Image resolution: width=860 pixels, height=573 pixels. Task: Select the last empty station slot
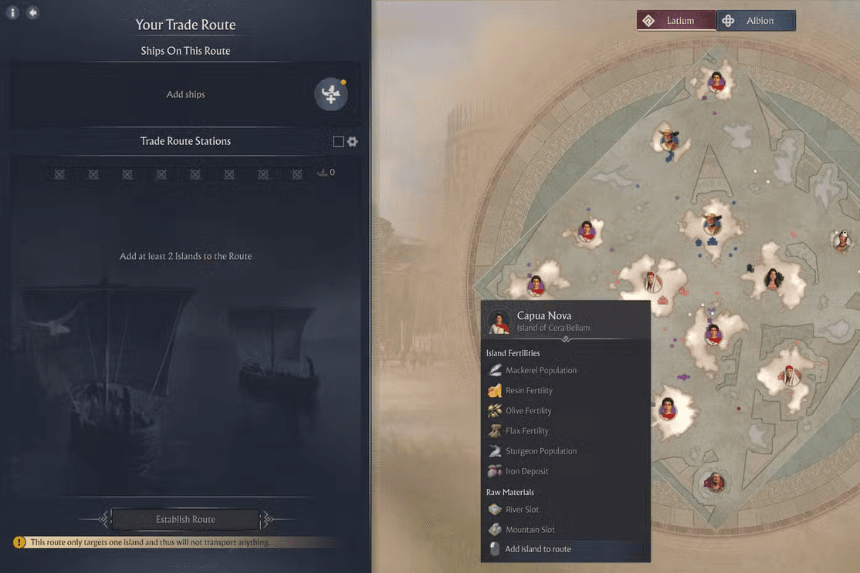[x=297, y=174]
